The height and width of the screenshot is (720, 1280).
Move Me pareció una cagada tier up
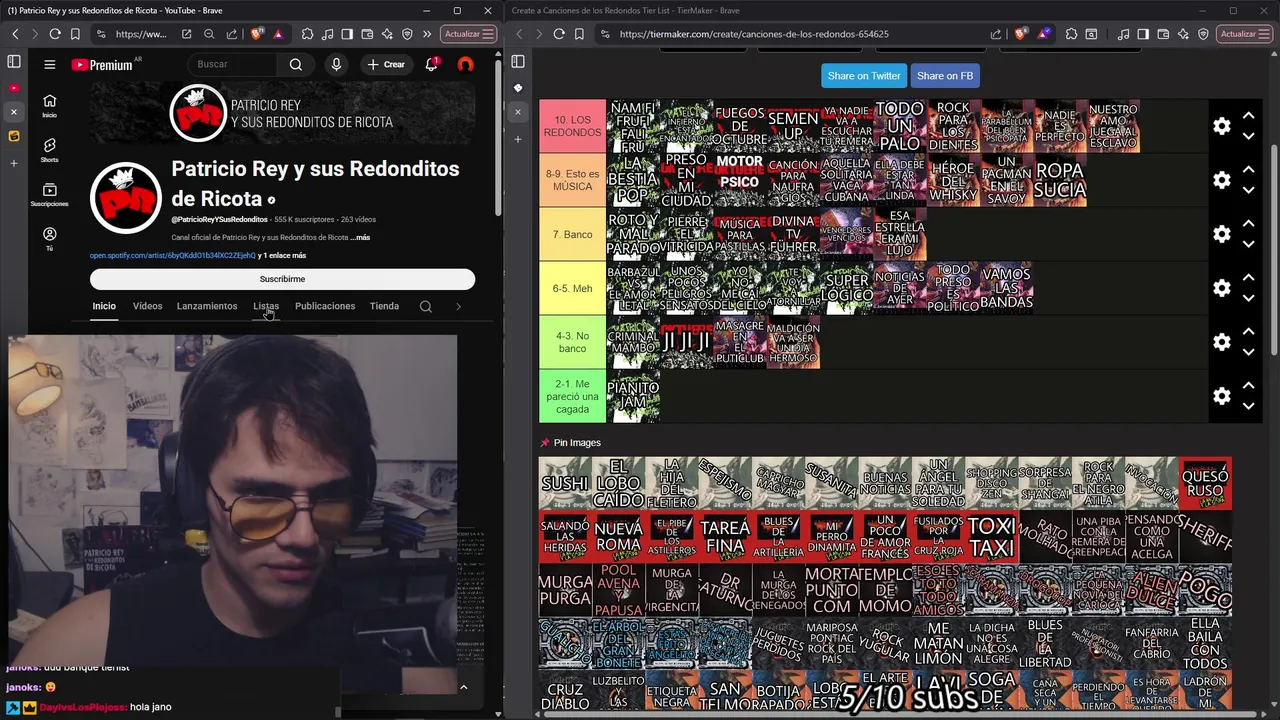coord(1248,385)
